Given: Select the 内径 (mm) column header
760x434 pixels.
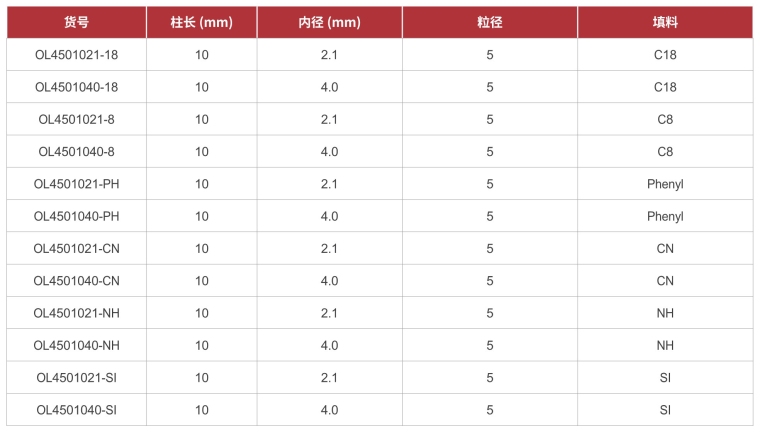Looking at the screenshot, I should (330, 23).
